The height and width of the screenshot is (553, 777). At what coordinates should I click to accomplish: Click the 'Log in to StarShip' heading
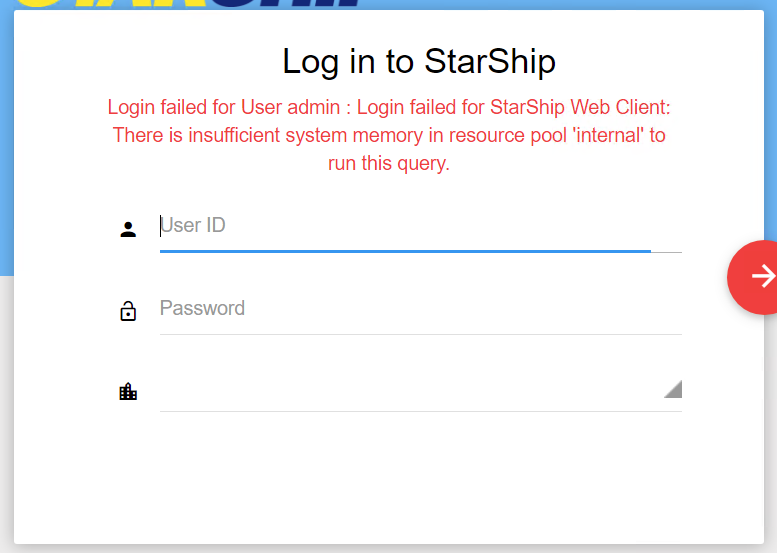coord(419,61)
